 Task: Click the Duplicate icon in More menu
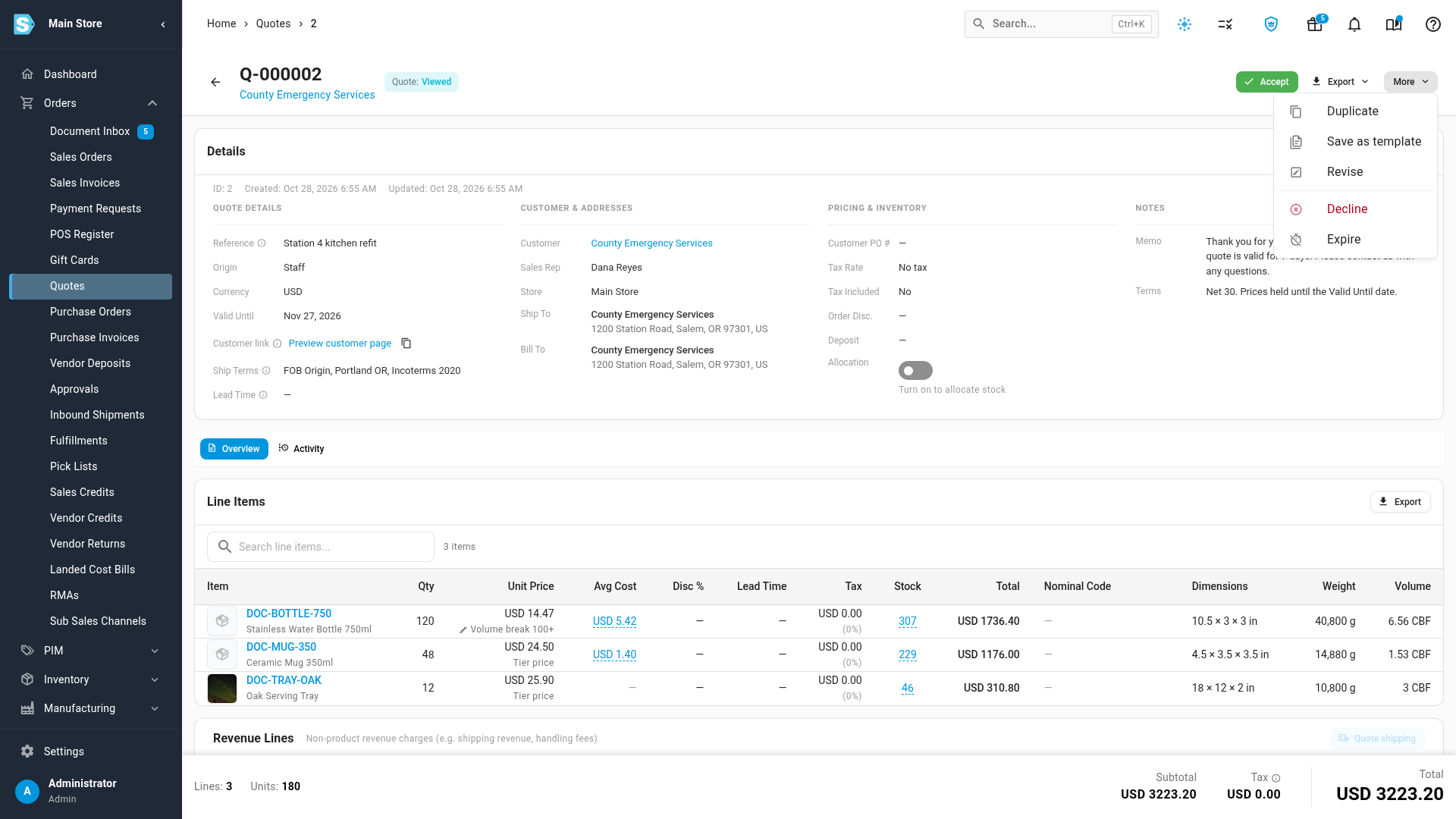[x=1296, y=111]
